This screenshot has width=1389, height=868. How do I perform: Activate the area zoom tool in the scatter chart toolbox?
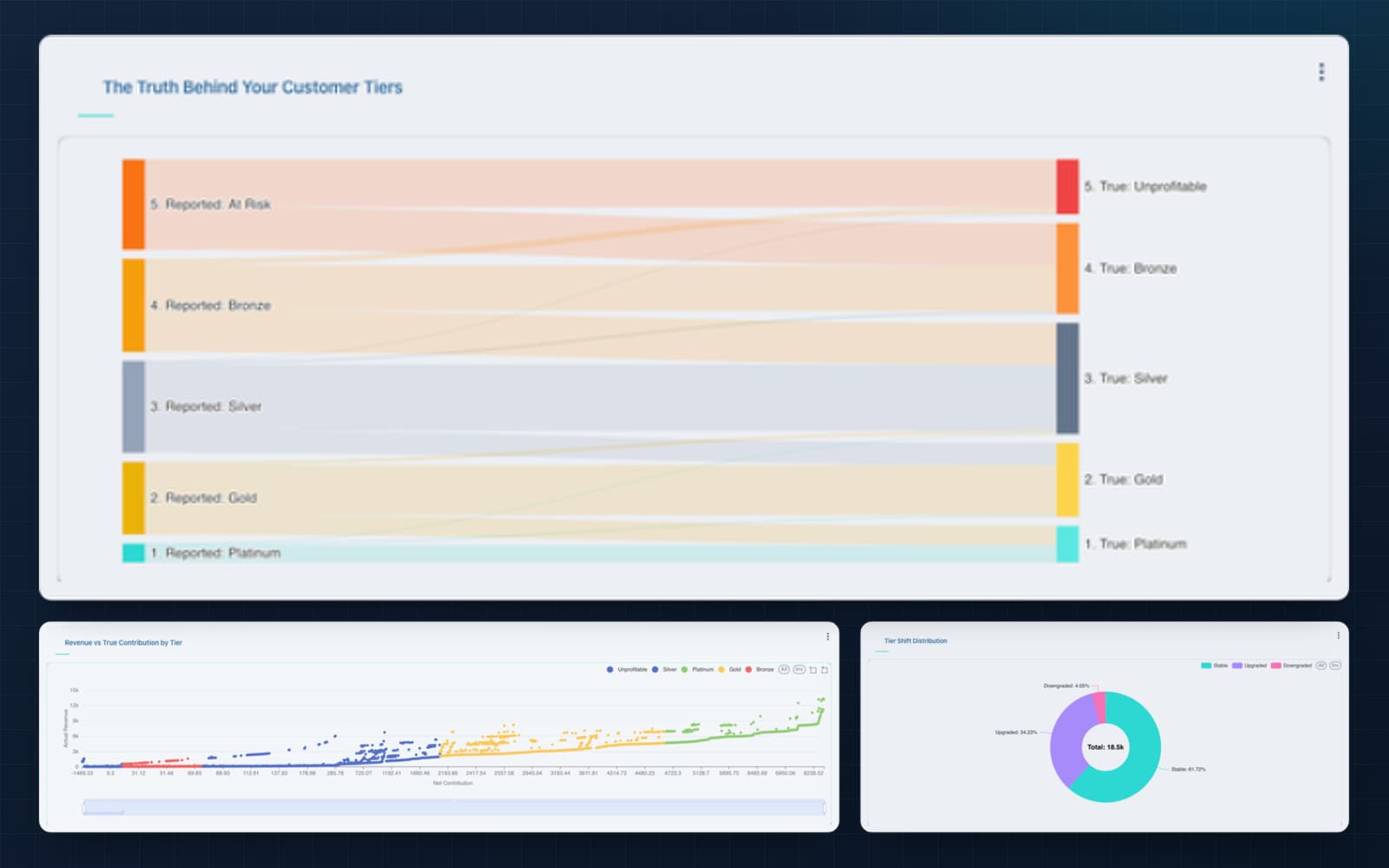point(813,669)
